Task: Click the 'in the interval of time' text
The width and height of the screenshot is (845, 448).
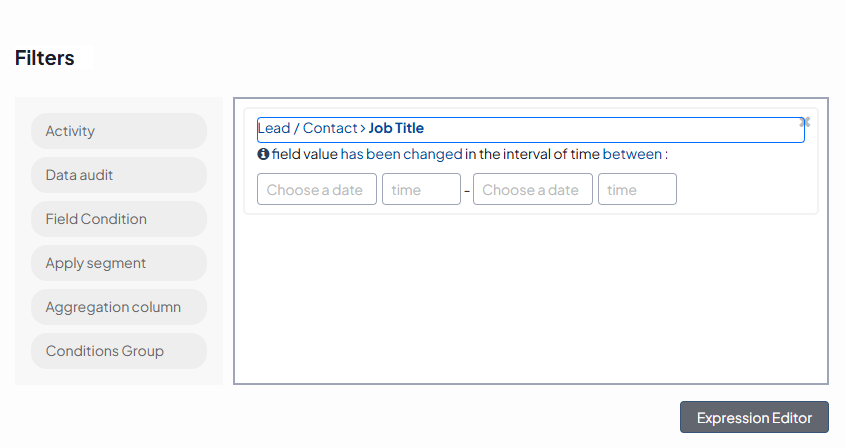Action: (532, 155)
